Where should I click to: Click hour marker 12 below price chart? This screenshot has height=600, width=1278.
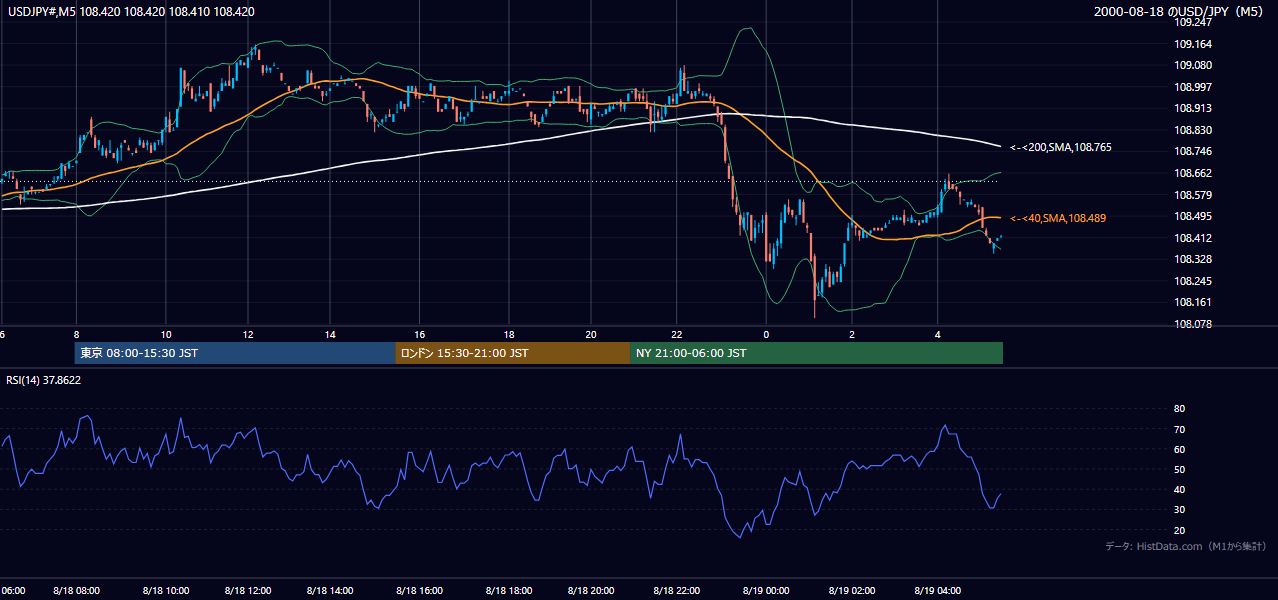point(248,334)
